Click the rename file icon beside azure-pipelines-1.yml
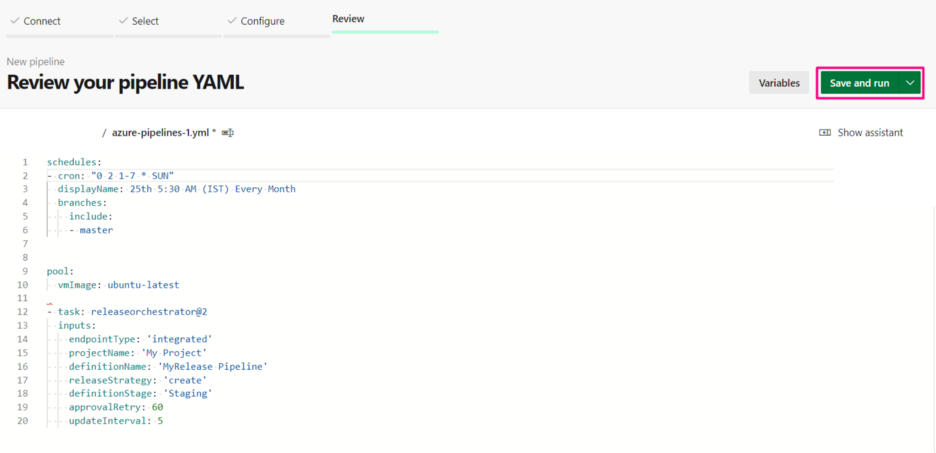 [227, 133]
